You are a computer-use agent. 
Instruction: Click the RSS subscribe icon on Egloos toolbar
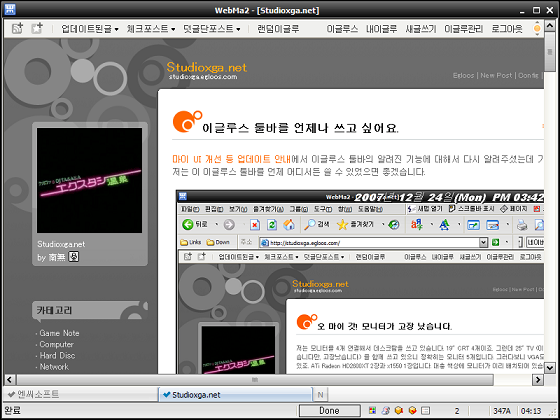(17, 29)
